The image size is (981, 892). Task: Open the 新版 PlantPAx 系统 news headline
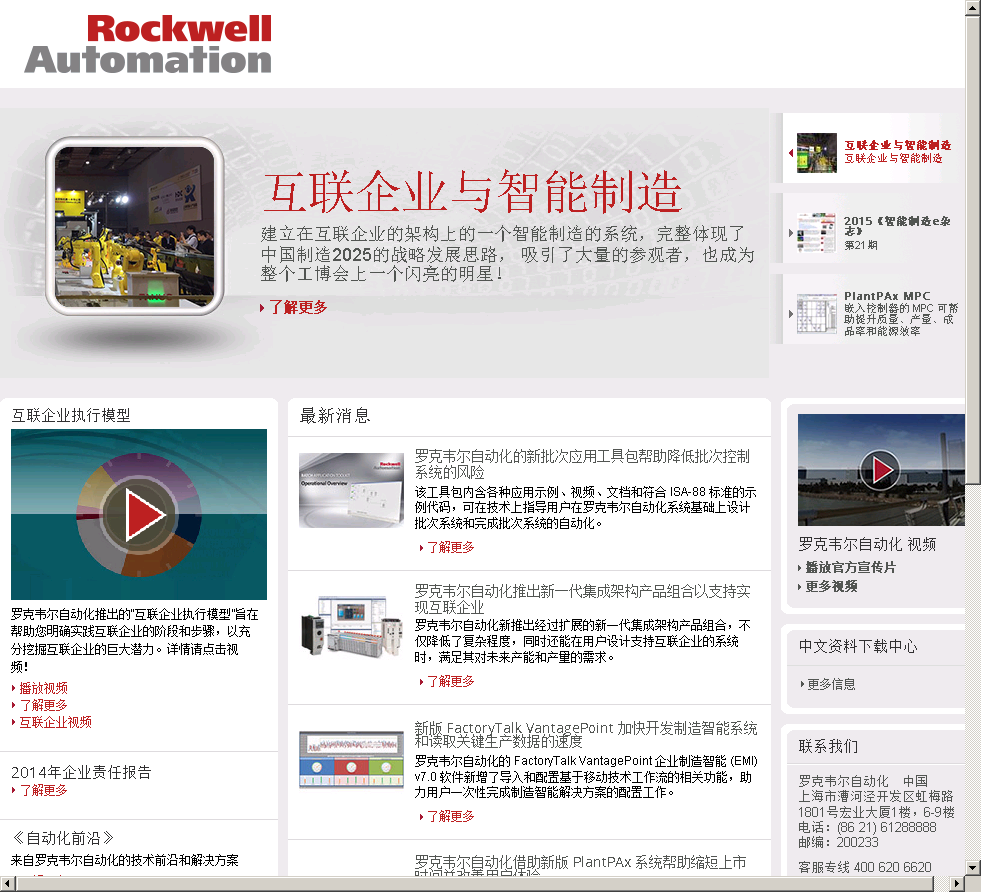pyautogui.click(x=580, y=865)
